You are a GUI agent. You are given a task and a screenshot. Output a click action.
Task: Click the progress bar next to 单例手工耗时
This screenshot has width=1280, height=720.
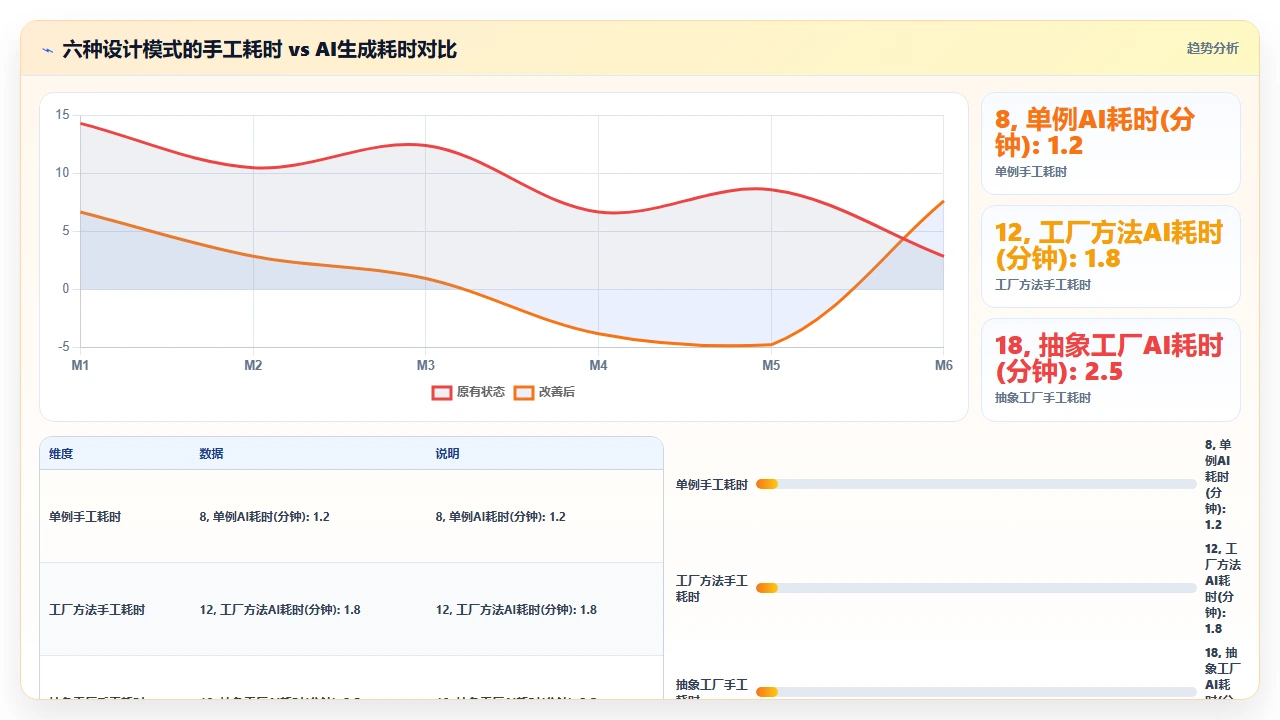[x=976, y=484]
